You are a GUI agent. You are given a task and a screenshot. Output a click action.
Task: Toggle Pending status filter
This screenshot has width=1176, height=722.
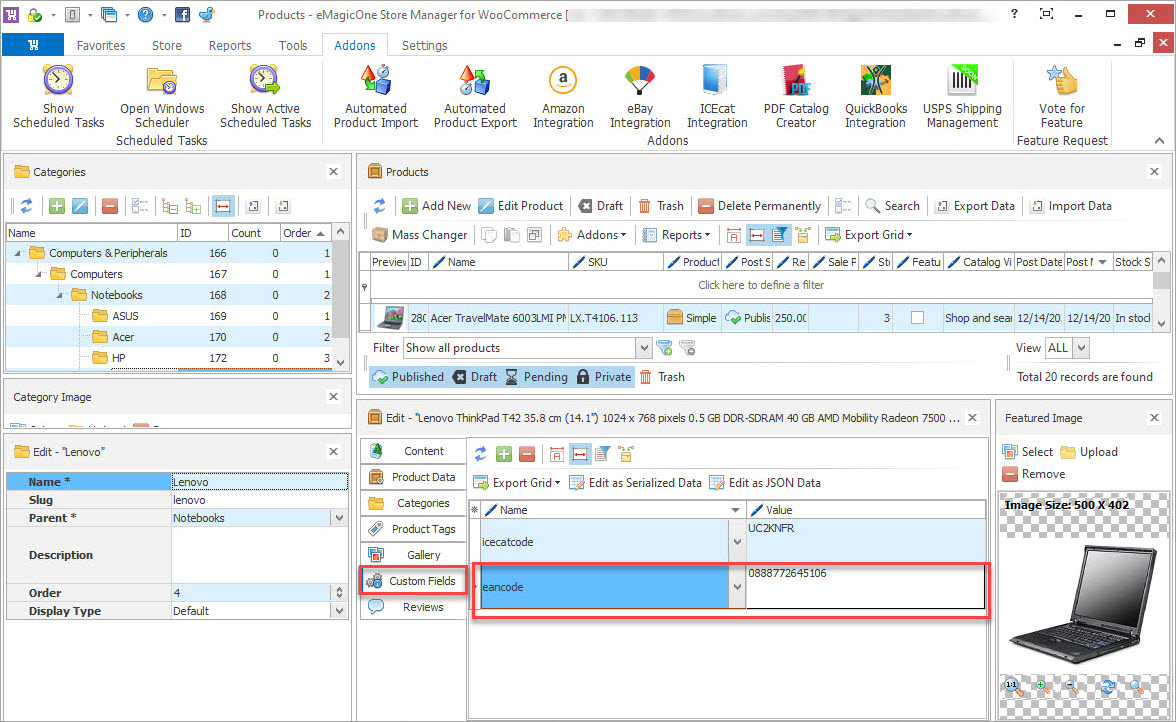pos(536,376)
